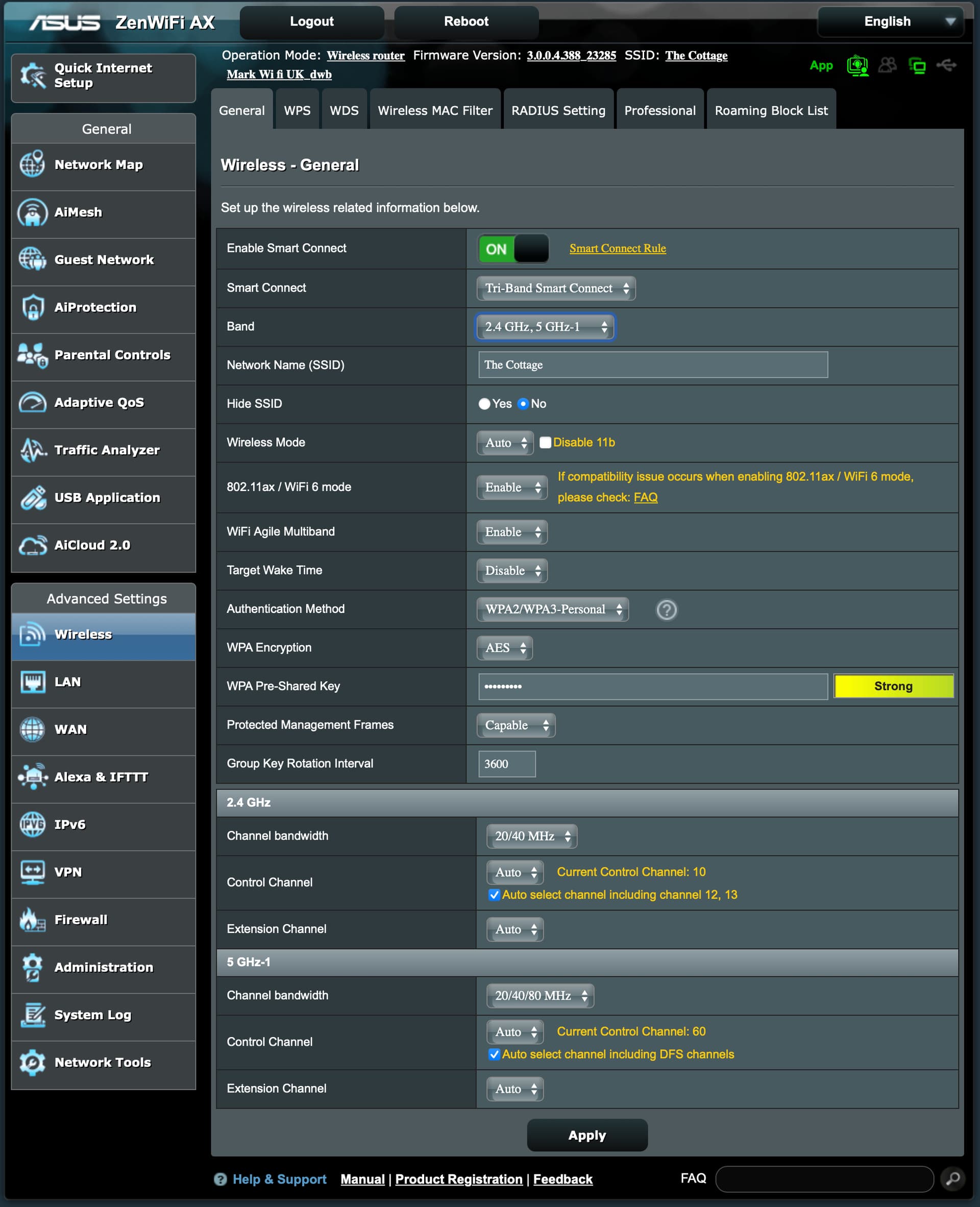This screenshot has width=980, height=1207.
Task: Open the Authentication Method dropdown
Action: point(552,609)
